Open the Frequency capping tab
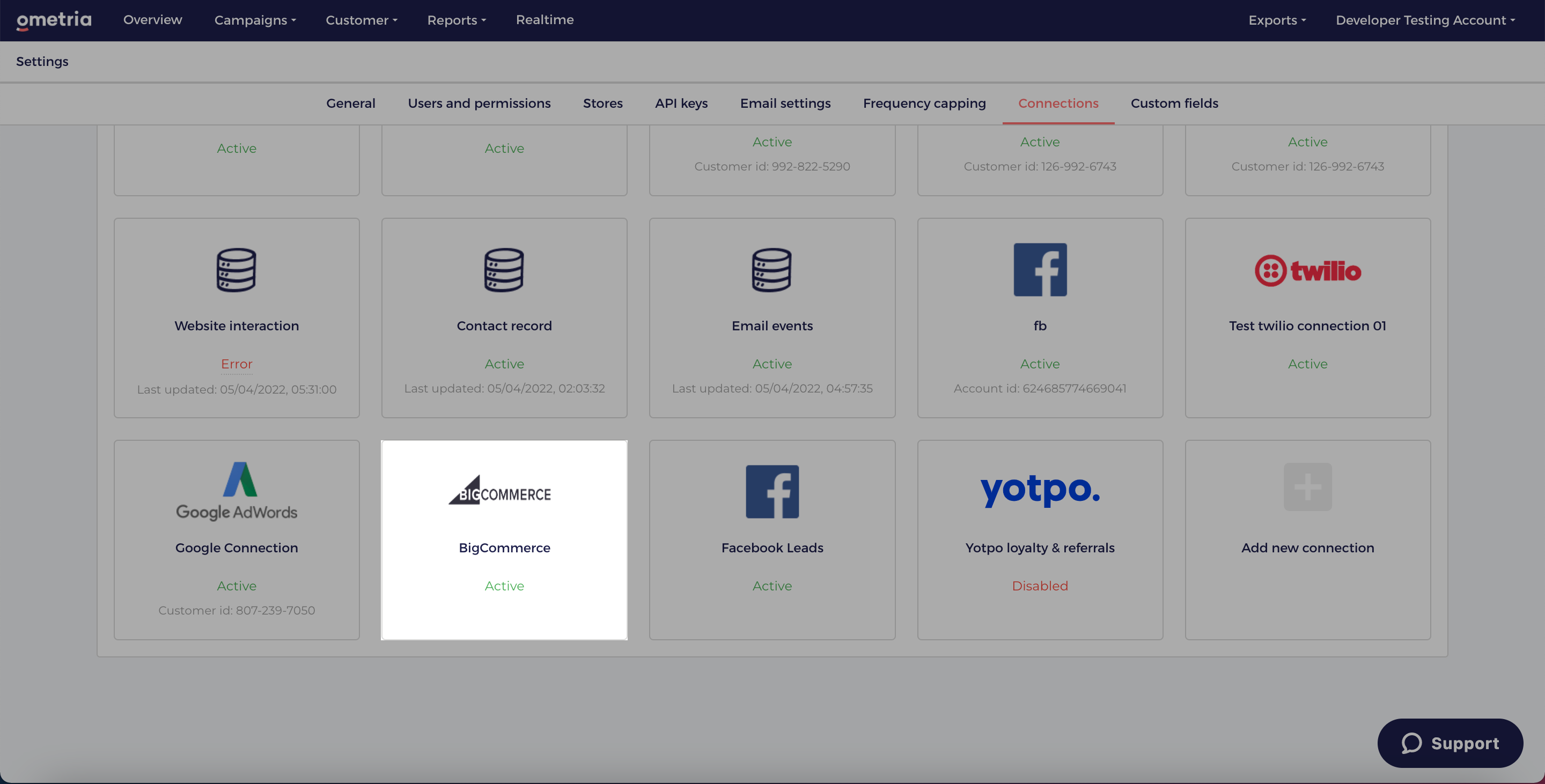This screenshot has height=784, width=1545. click(924, 103)
